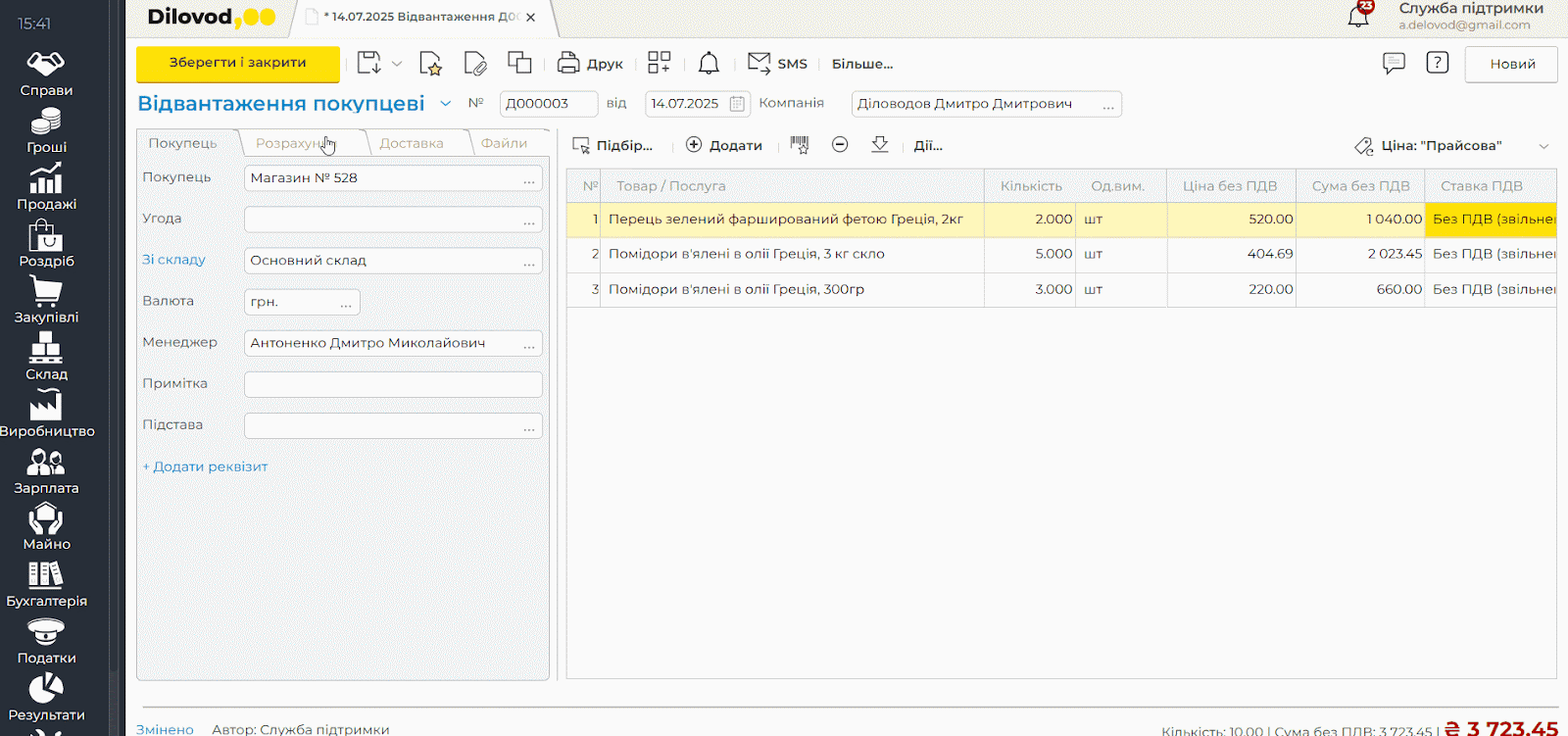Click the copy document icon

[x=519, y=64]
